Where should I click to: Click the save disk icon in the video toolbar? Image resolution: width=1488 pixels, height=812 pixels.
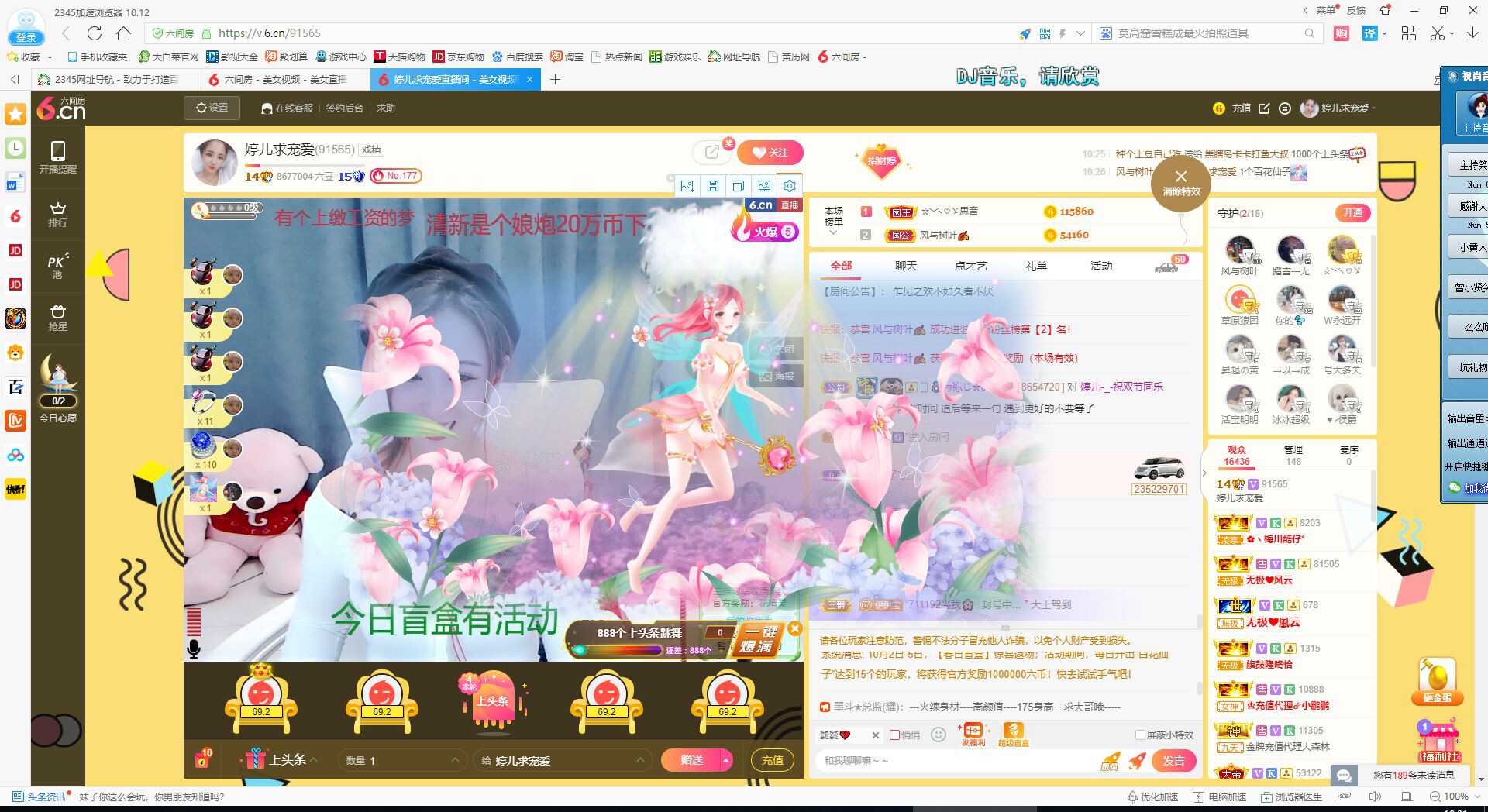pyautogui.click(x=712, y=186)
